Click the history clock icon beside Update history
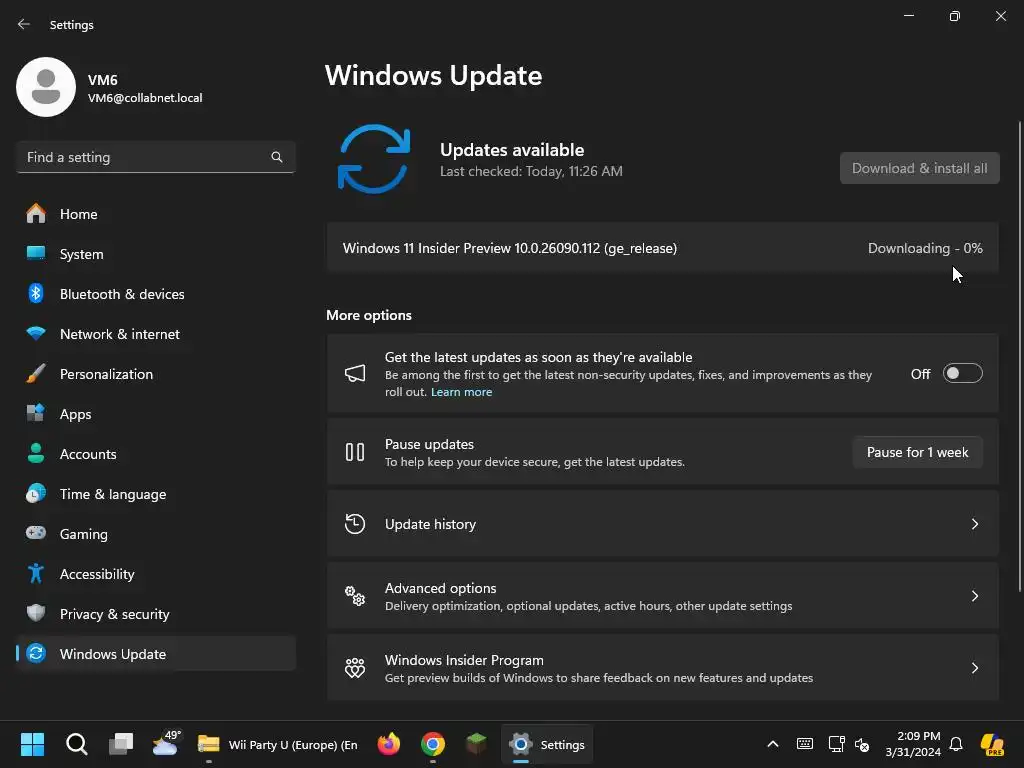The width and height of the screenshot is (1024, 768). [355, 524]
